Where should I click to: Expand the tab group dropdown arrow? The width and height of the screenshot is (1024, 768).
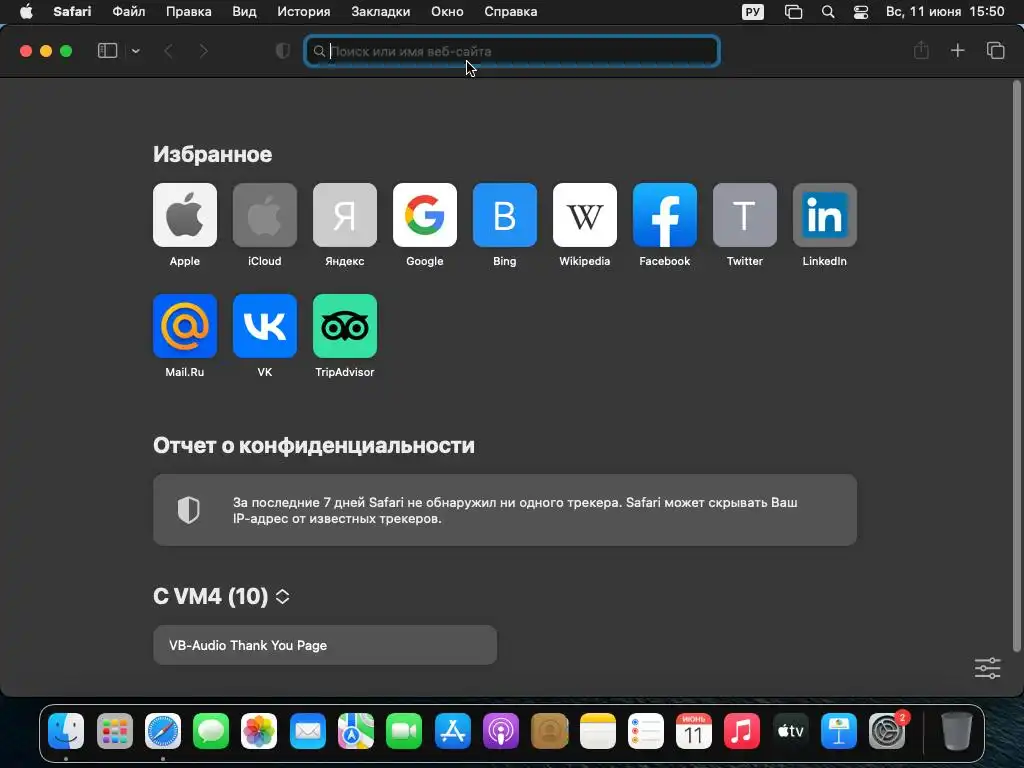click(136, 51)
